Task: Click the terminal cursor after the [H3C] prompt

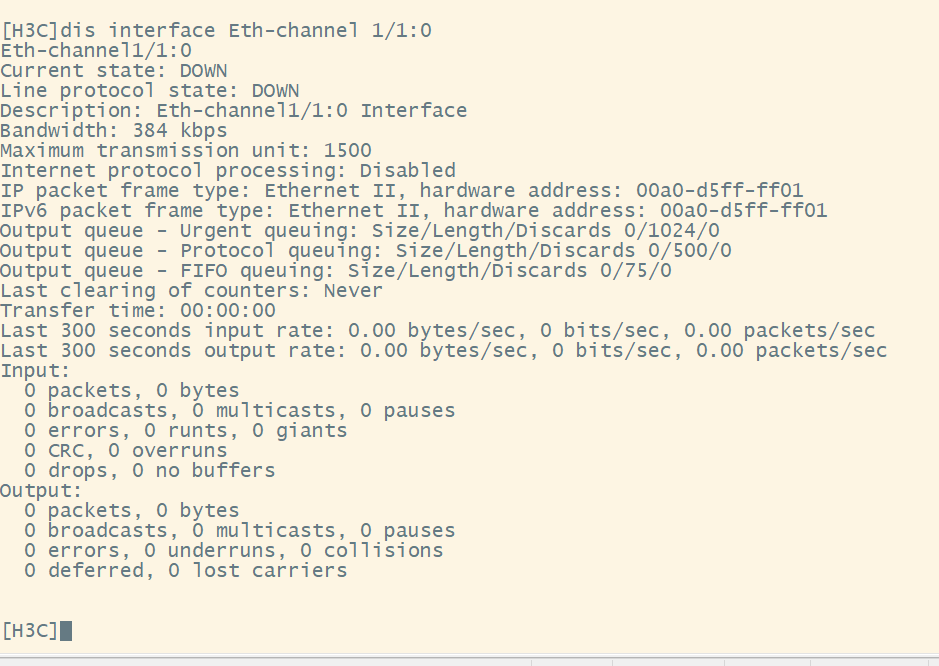Action: [66, 630]
